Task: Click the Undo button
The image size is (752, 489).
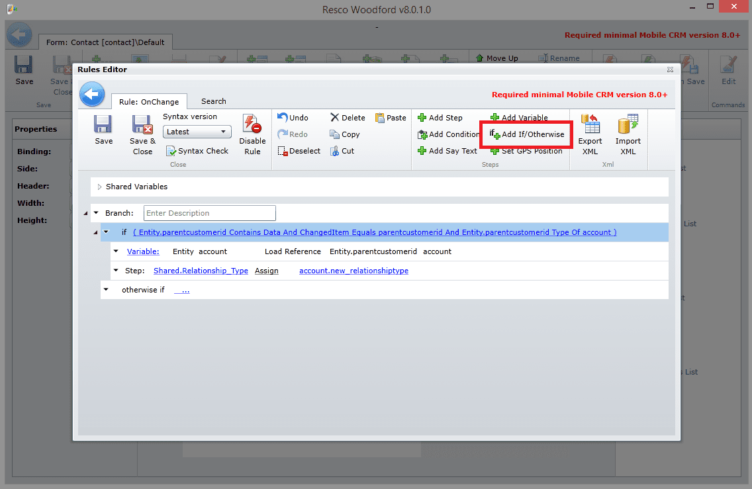Action: pyautogui.click(x=292, y=118)
